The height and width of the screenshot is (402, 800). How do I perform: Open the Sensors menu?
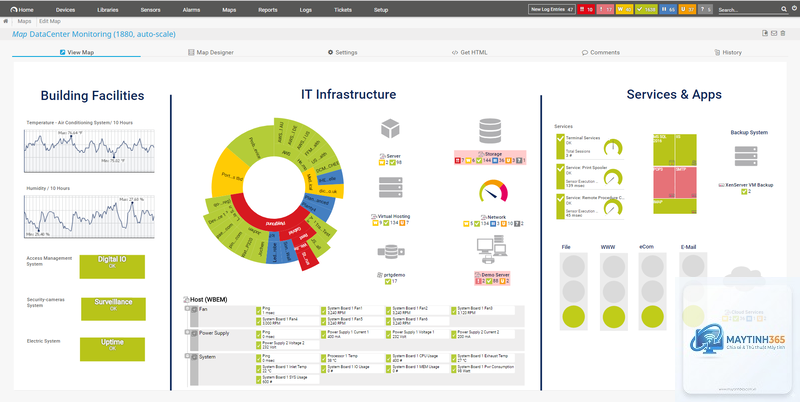coord(150,10)
